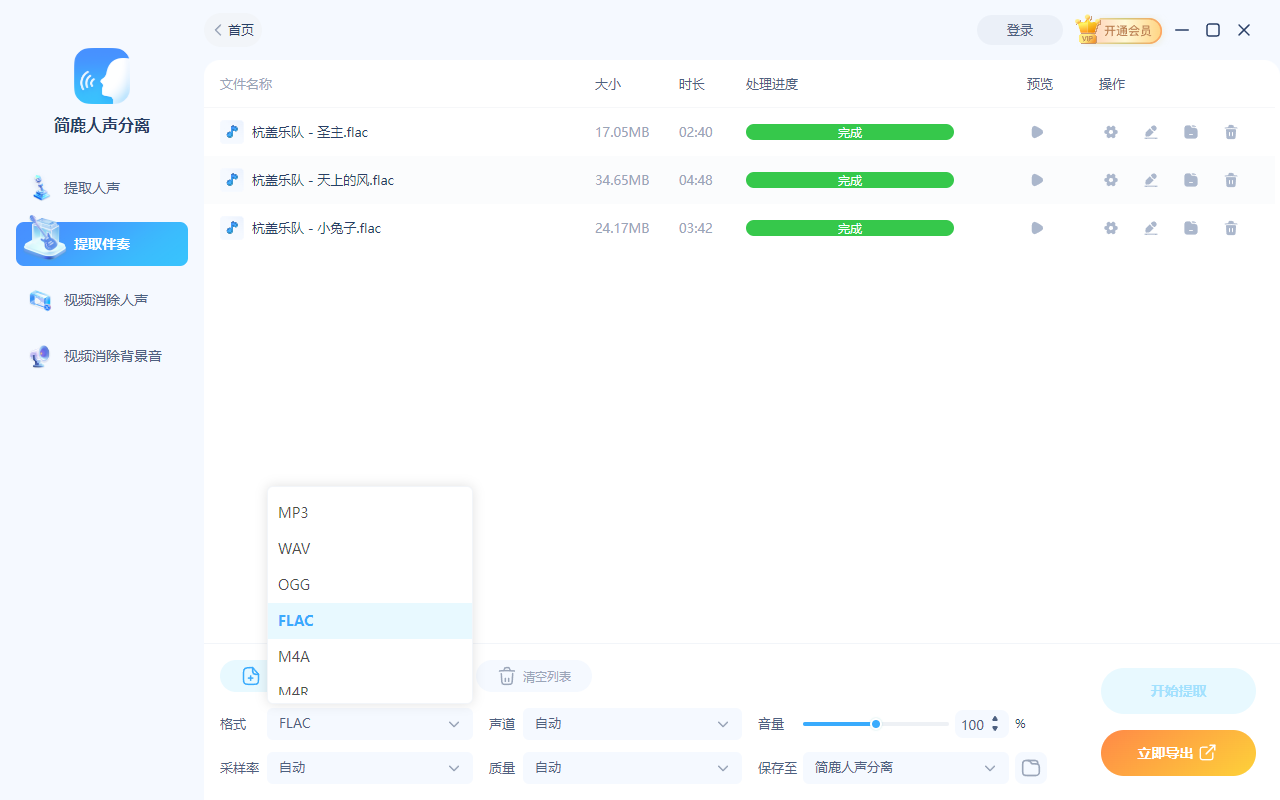
Task: Play preview of 圣主.flac
Action: (x=1037, y=132)
